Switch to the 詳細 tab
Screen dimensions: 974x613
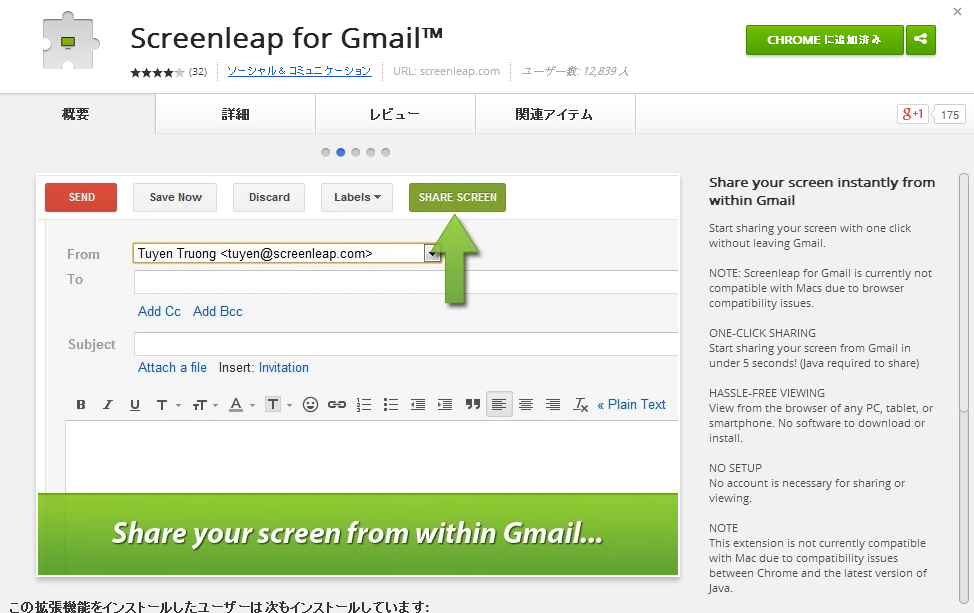(x=235, y=114)
